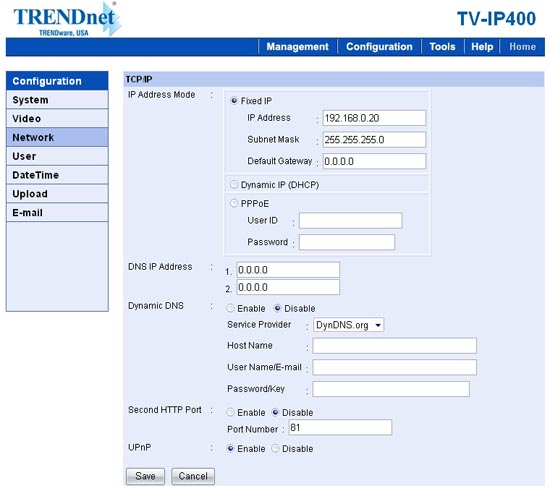The width and height of the screenshot is (550, 491).
Task: Click the Save button
Action: (x=145, y=476)
